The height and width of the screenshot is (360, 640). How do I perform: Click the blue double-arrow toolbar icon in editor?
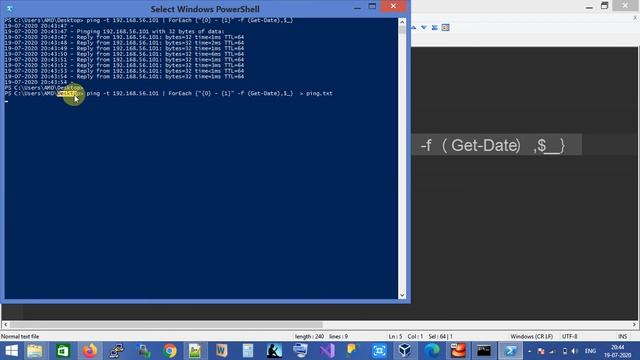[x=435, y=28]
